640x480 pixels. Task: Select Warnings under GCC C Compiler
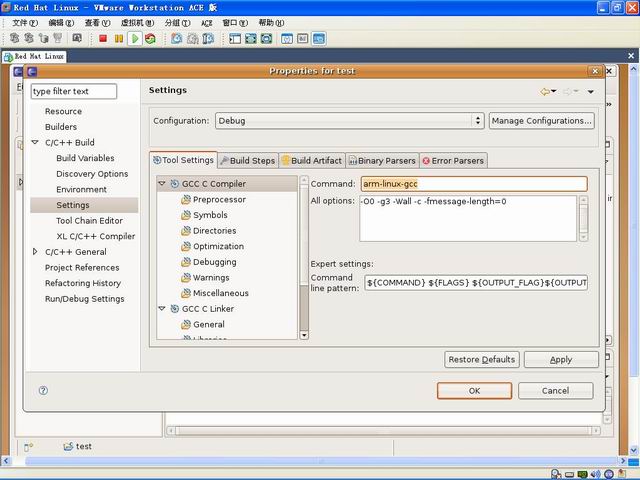click(x=211, y=278)
